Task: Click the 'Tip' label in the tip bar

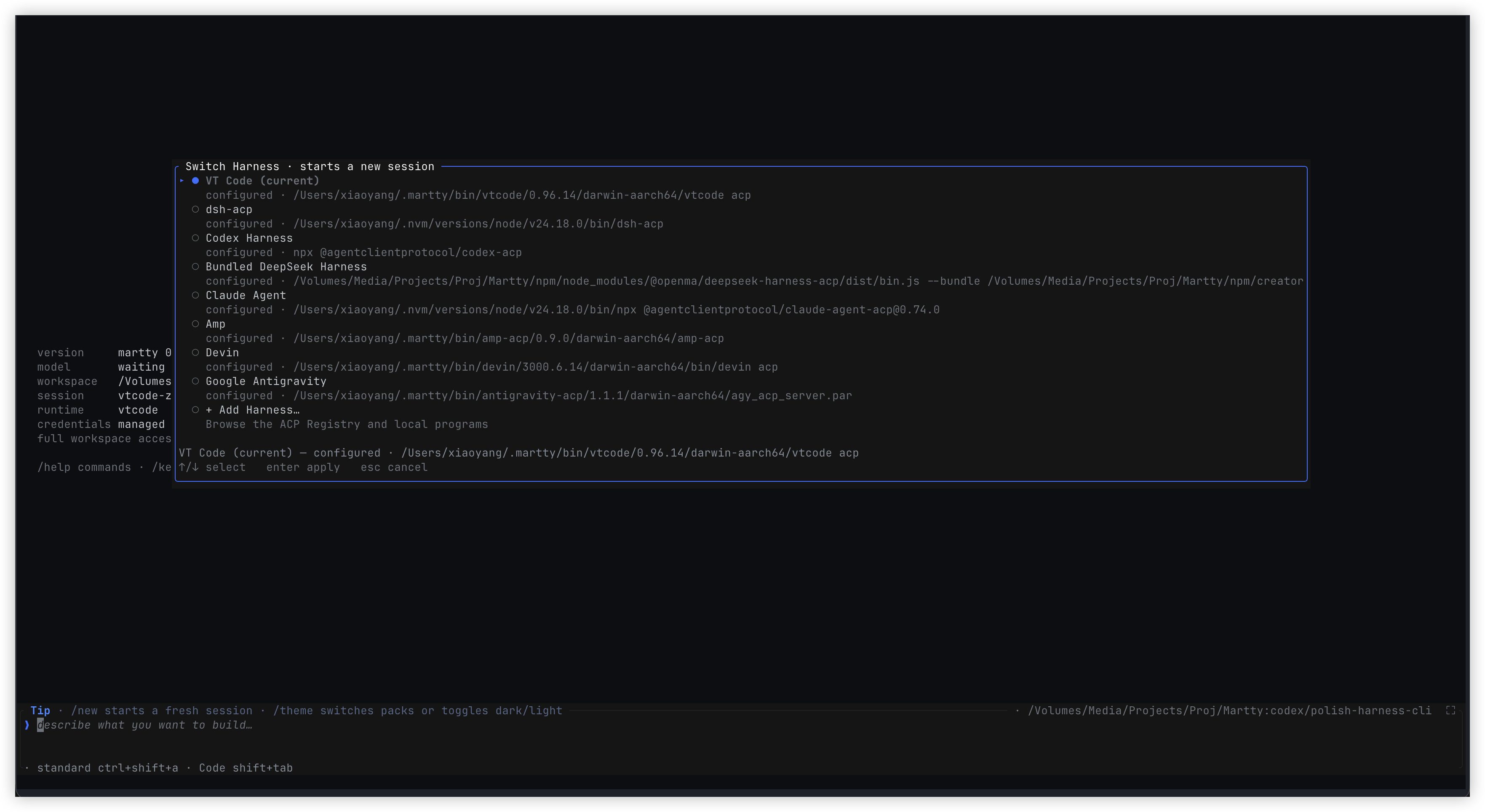Action: (x=40, y=710)
